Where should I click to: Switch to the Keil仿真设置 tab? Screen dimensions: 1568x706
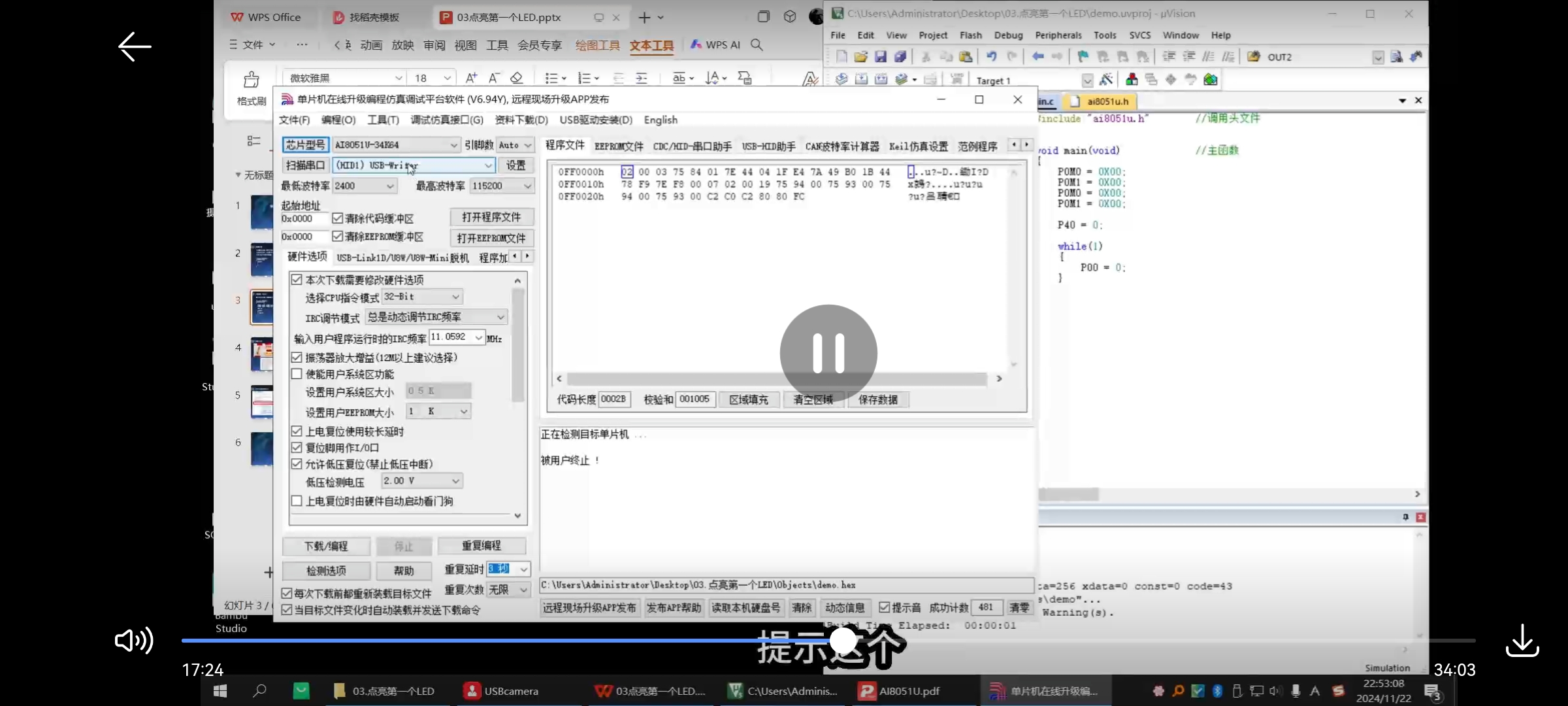[x=918, y=146]
